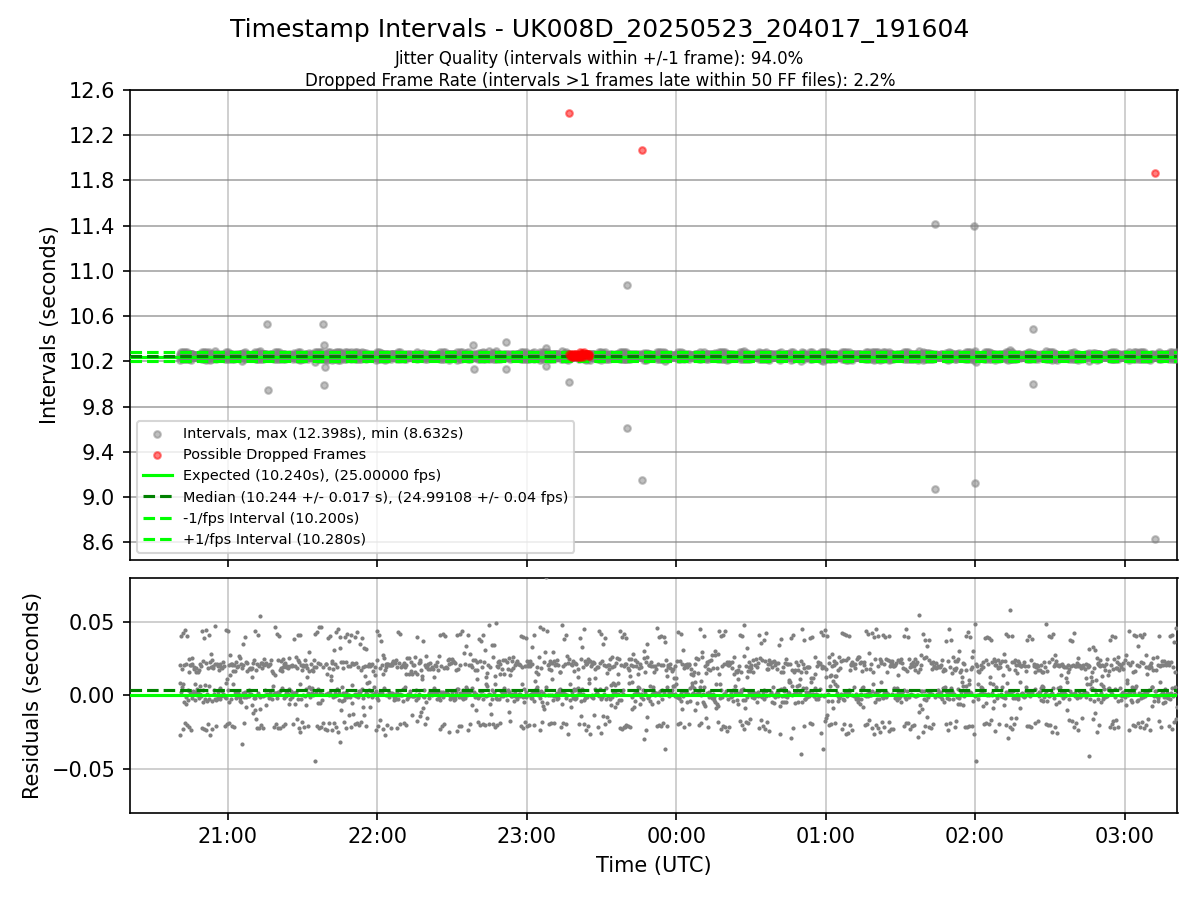This screenshot has width=1200, height=900.
Task: Click legend entry 'Intervals, max (12.398s), min (8.632s)'
Action: (323, 433)
